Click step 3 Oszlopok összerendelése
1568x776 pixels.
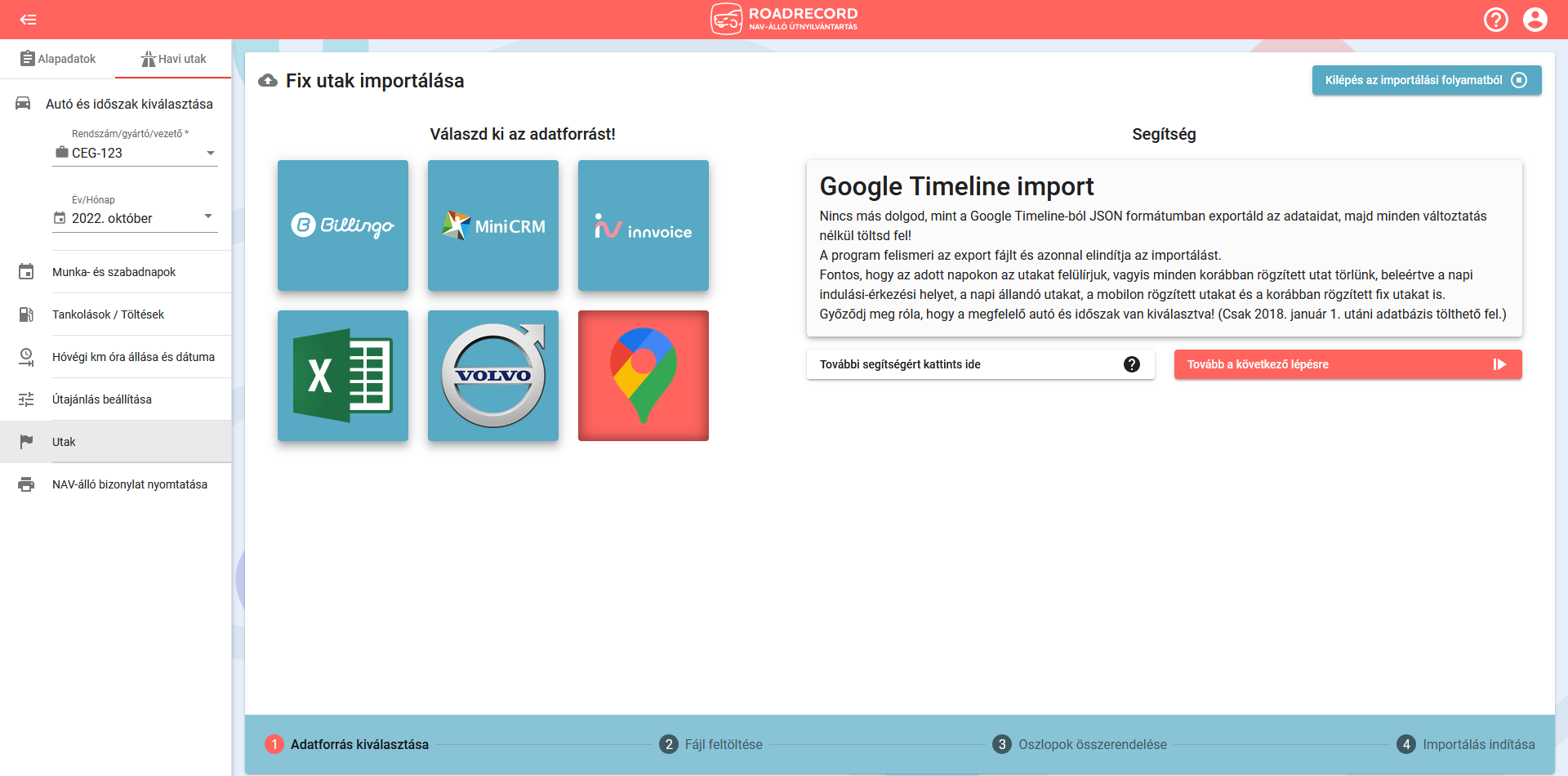[1080, 744]
